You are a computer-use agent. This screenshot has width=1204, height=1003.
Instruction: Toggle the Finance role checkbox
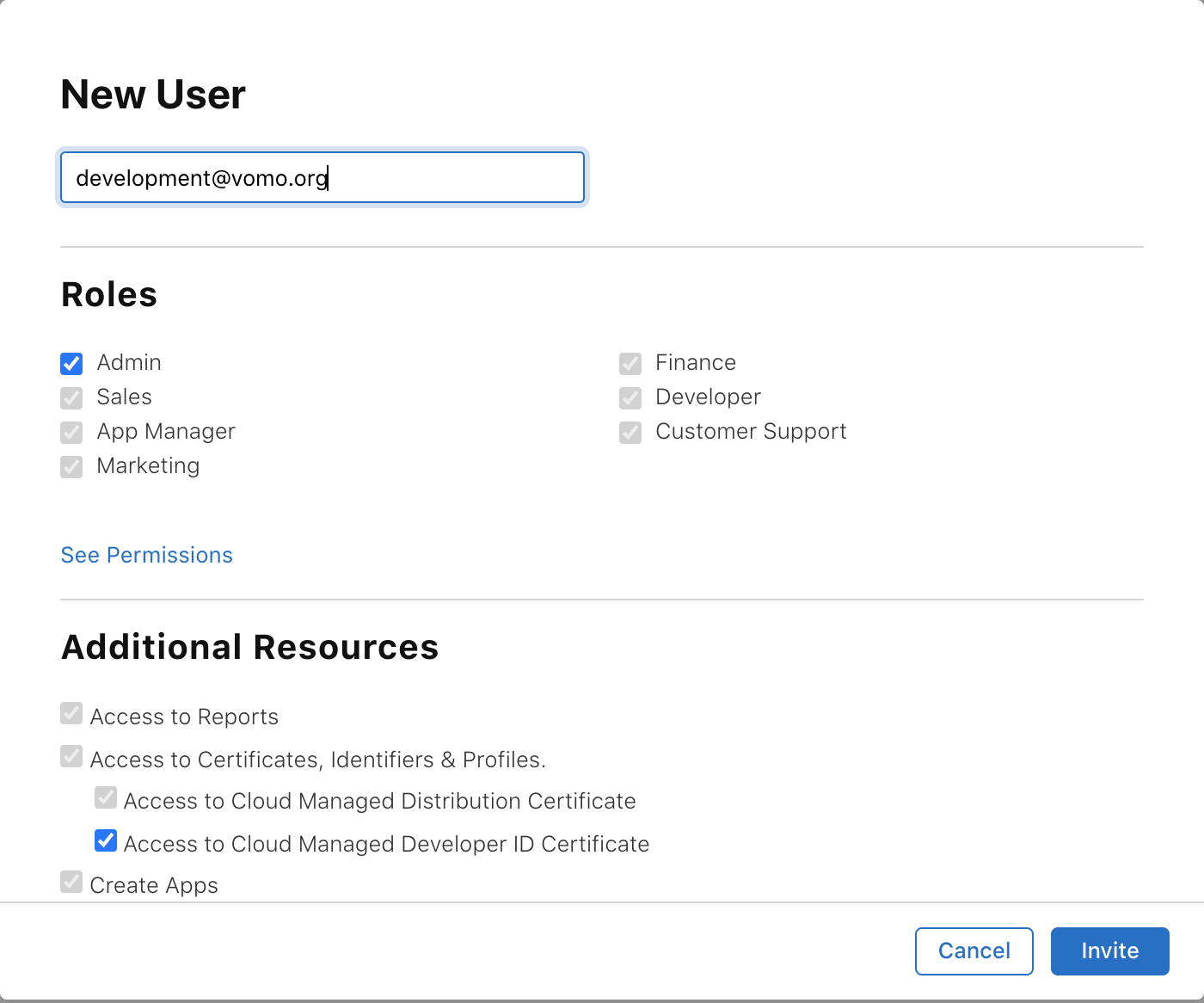(630, 364)
